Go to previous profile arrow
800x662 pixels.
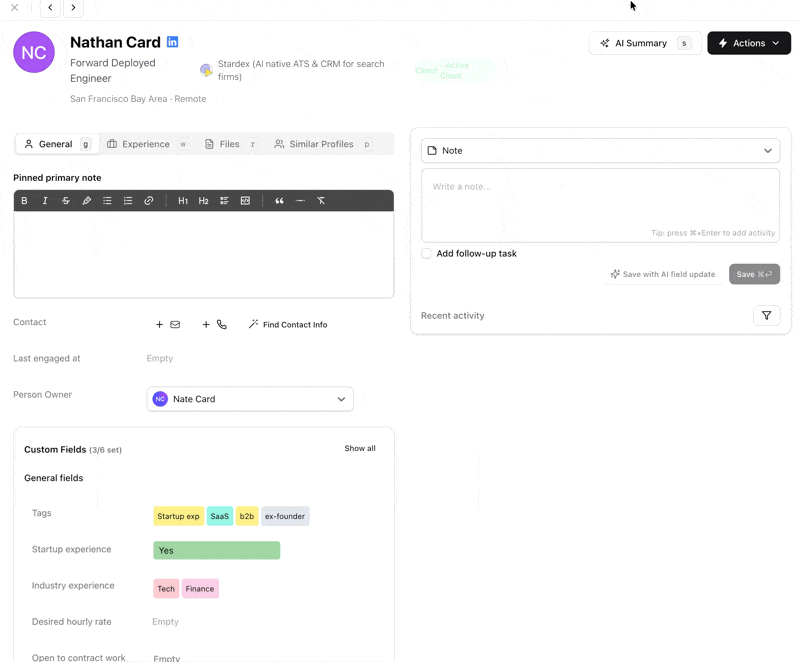click(x=50, y=8)
